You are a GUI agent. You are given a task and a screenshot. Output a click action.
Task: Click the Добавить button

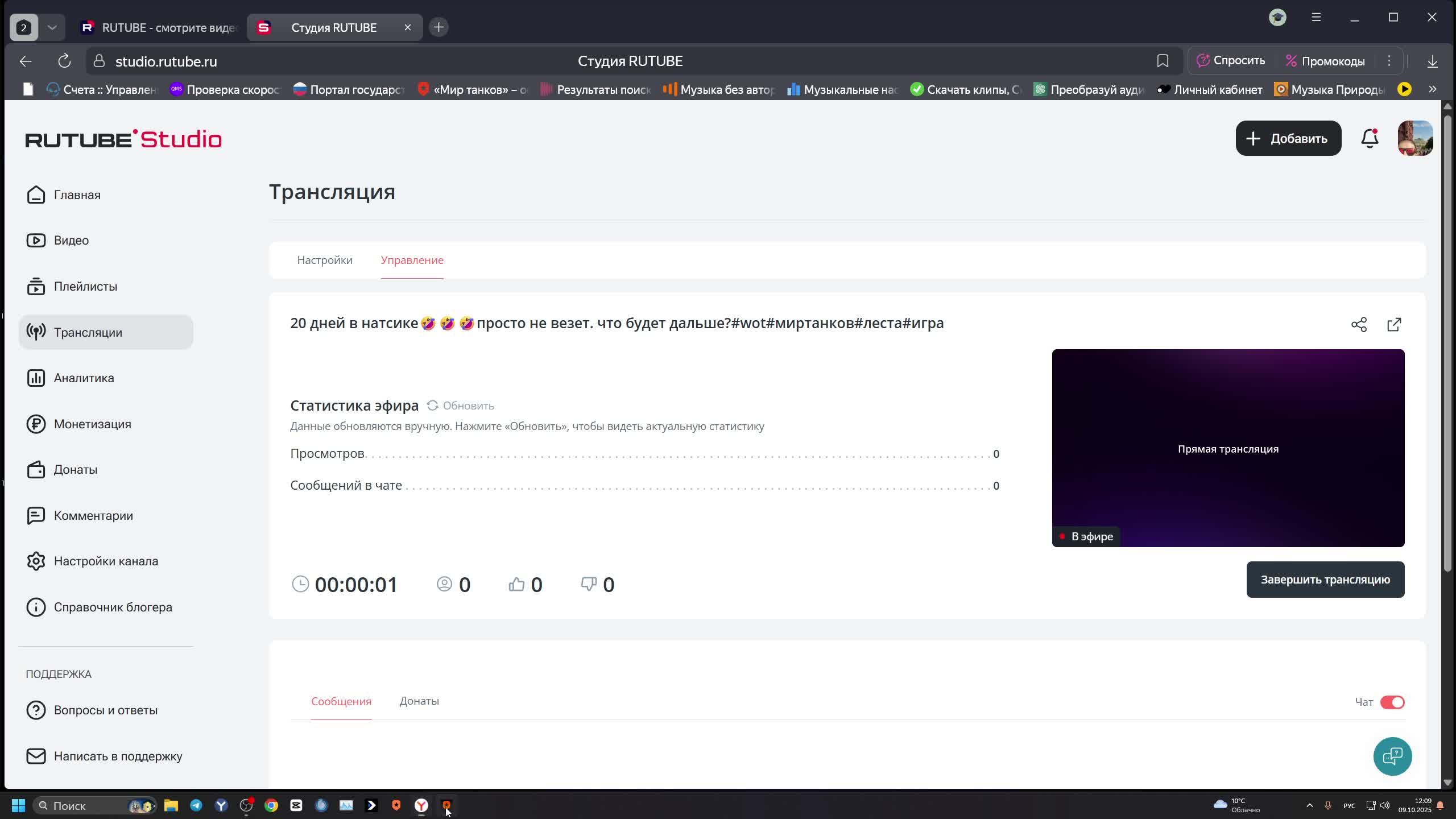[1288, 138]
